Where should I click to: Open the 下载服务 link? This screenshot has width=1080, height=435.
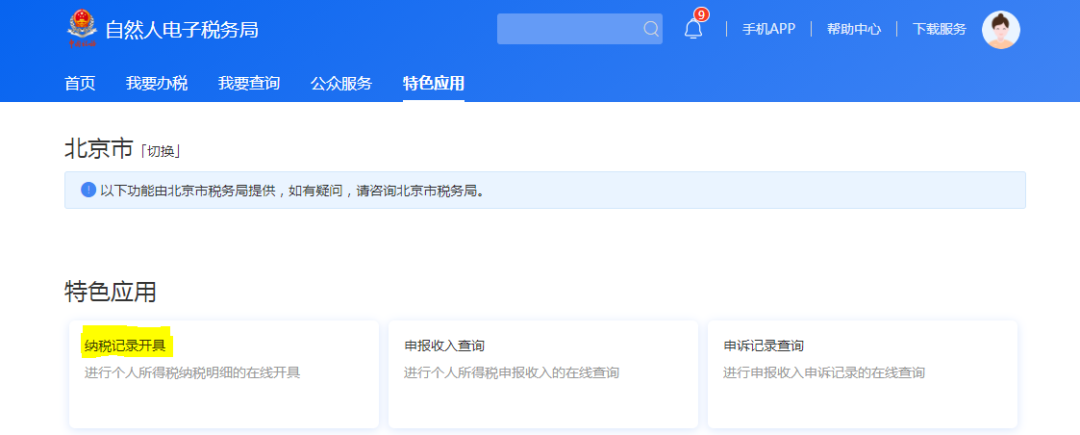pos(939,29)
